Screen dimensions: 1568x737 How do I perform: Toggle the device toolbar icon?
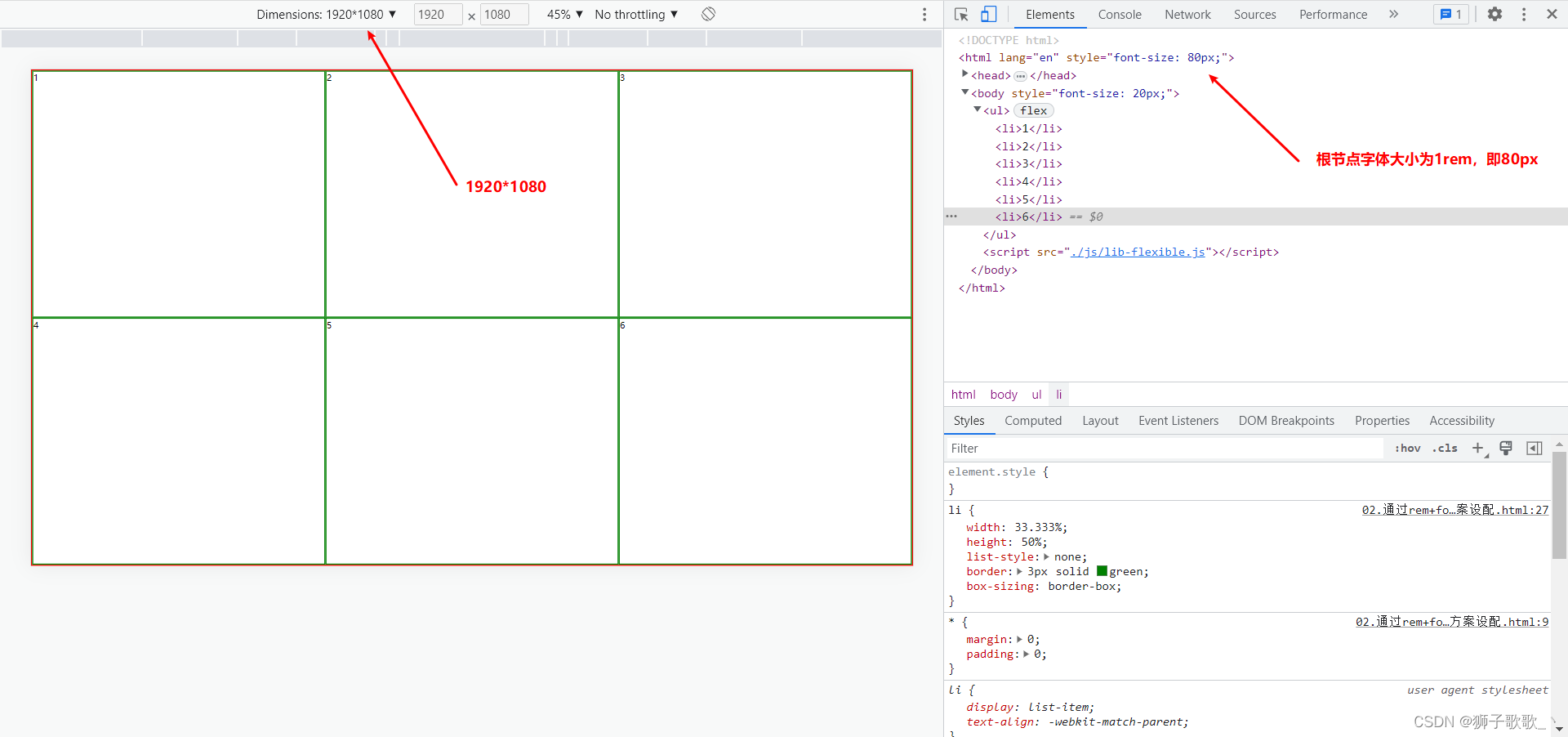tap(988, 14)
